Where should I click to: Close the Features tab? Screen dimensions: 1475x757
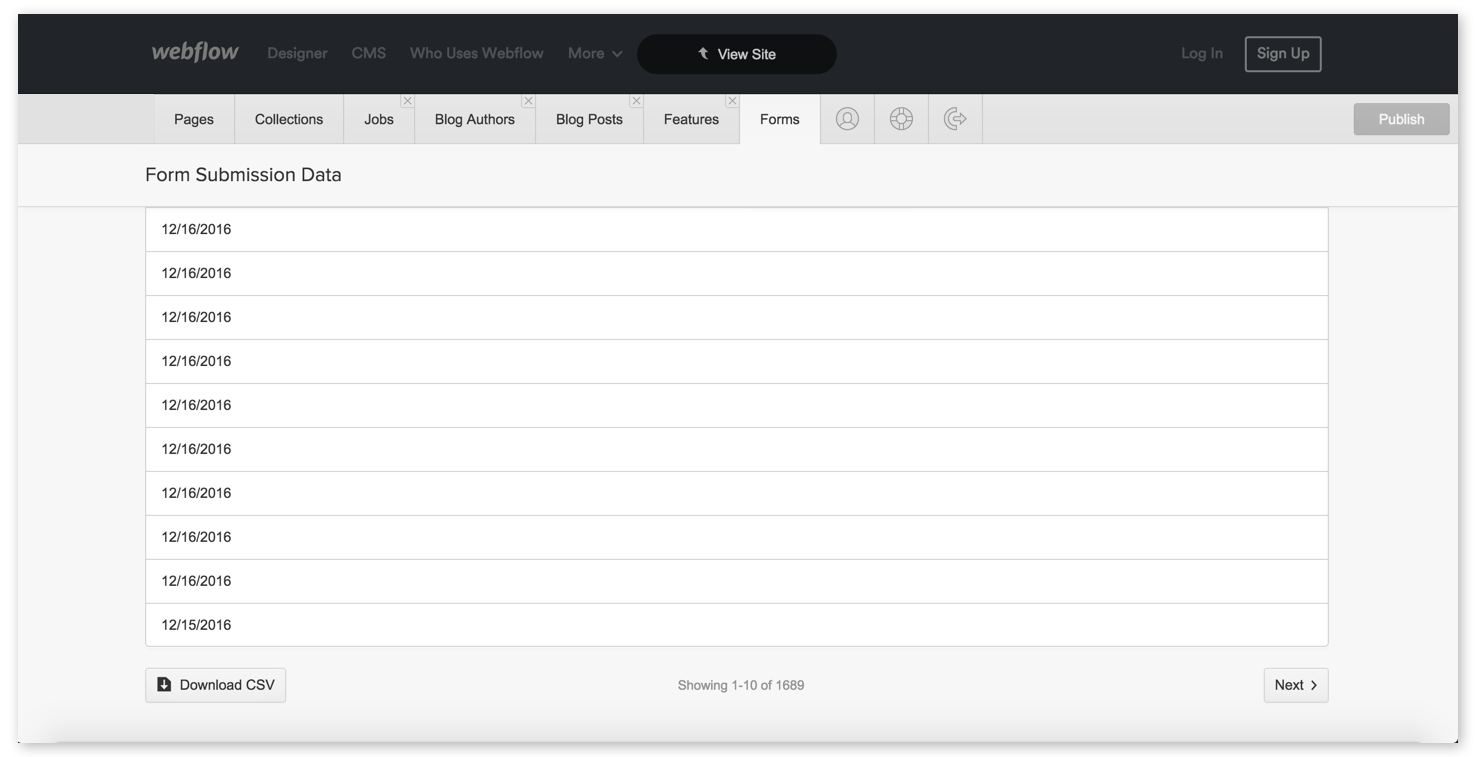pos(732,100)
